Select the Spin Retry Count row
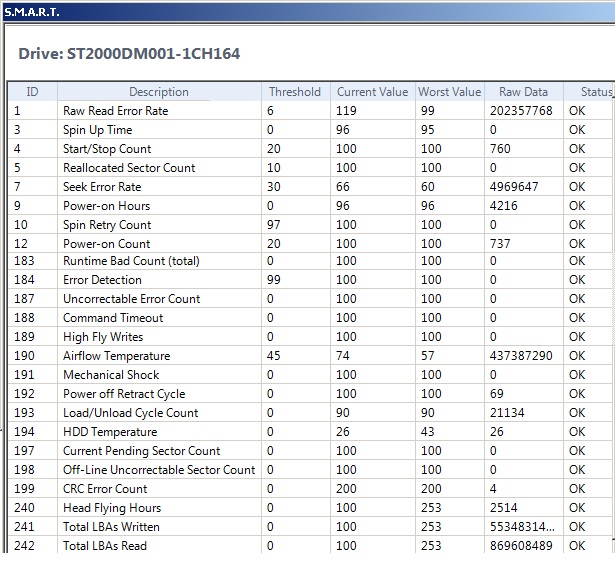615x566 pixels. click(311, 225)
